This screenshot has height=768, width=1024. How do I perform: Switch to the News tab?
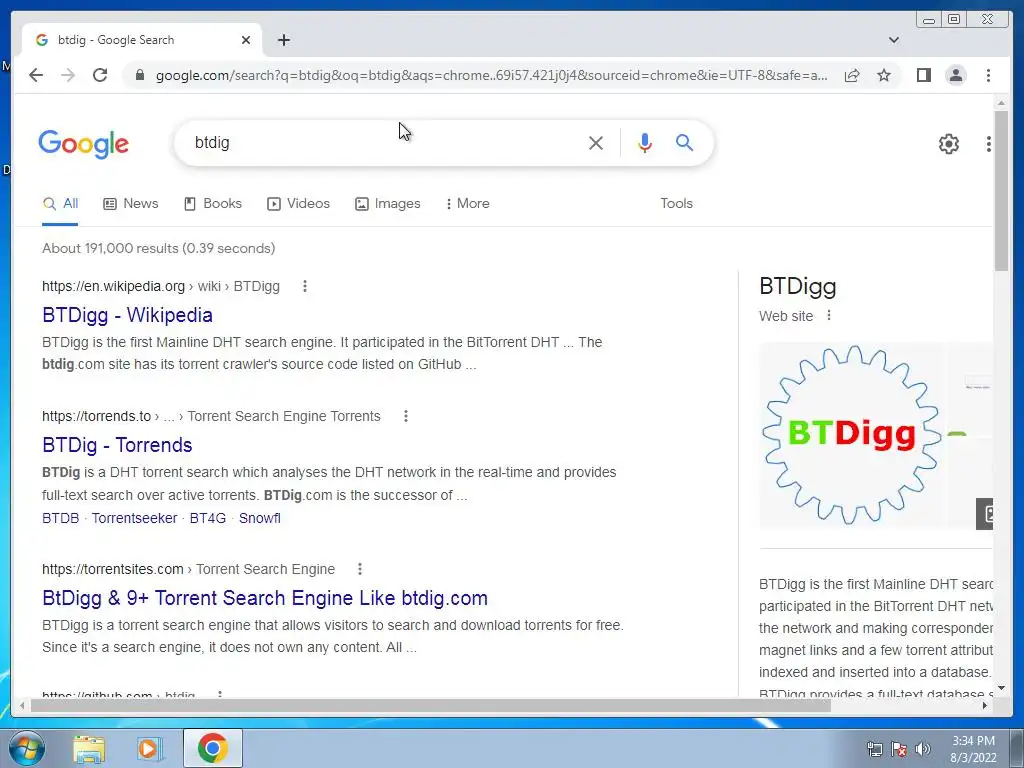point(131,203)
